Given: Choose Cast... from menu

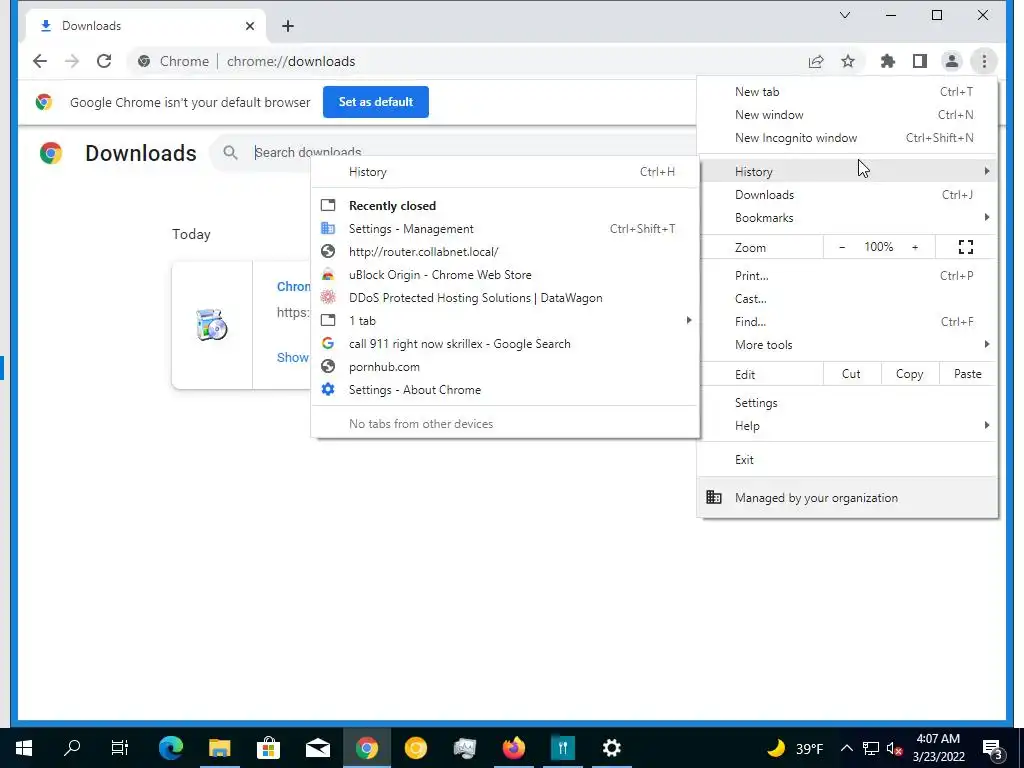Looking at the screenshot, I should pyautogui.click(x=847, y=298).
